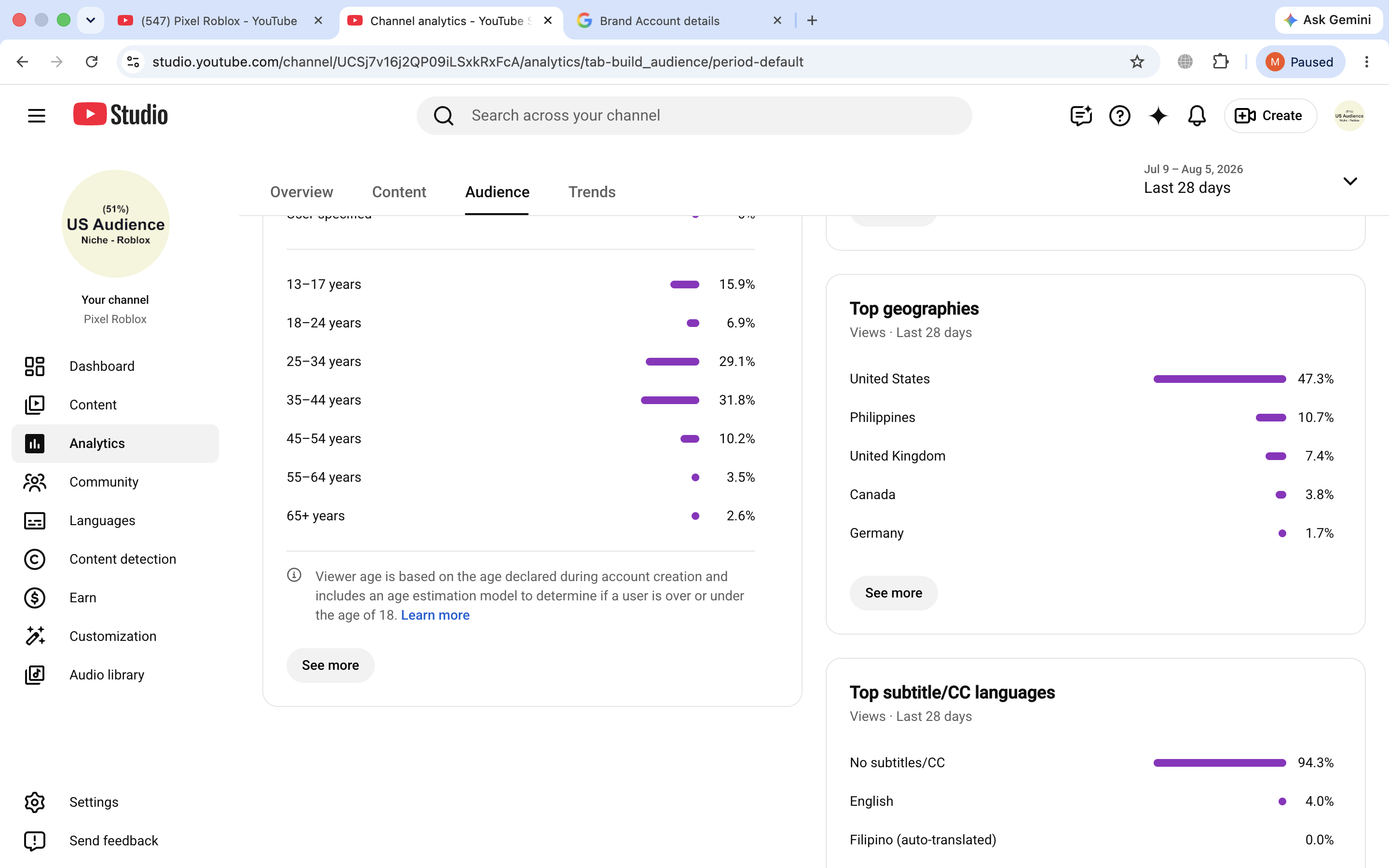Switch to the analytics Content tab
The image size is (1389, 868).
399,192
